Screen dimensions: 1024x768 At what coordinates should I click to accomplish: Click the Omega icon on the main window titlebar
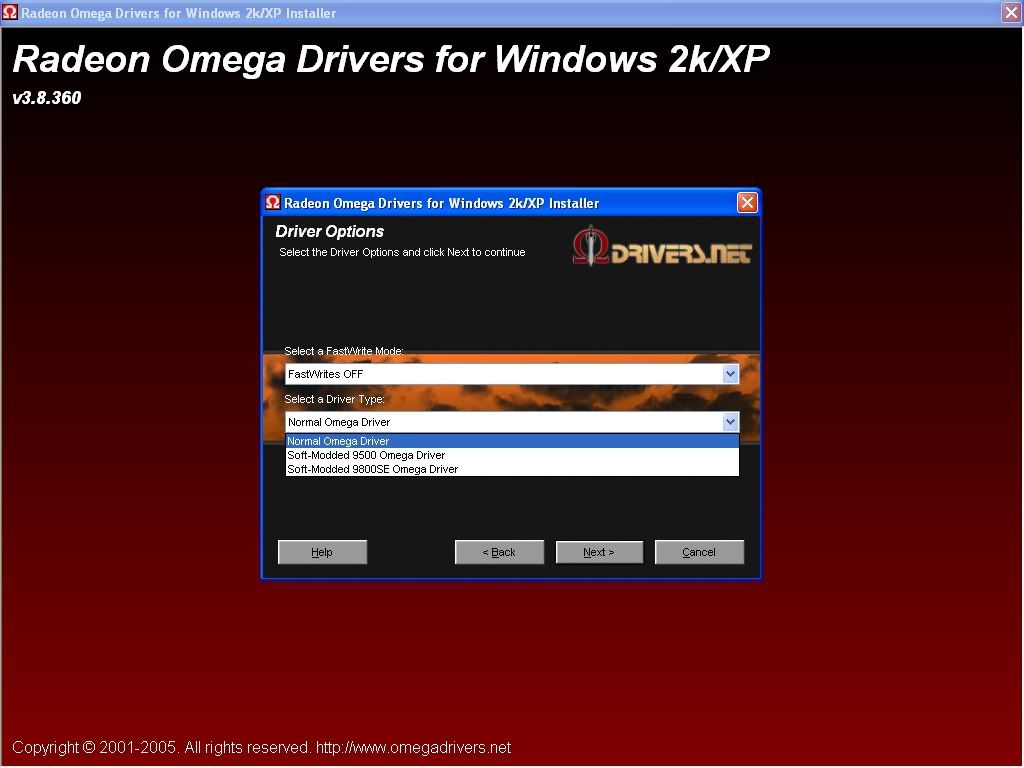pos(11,13)
